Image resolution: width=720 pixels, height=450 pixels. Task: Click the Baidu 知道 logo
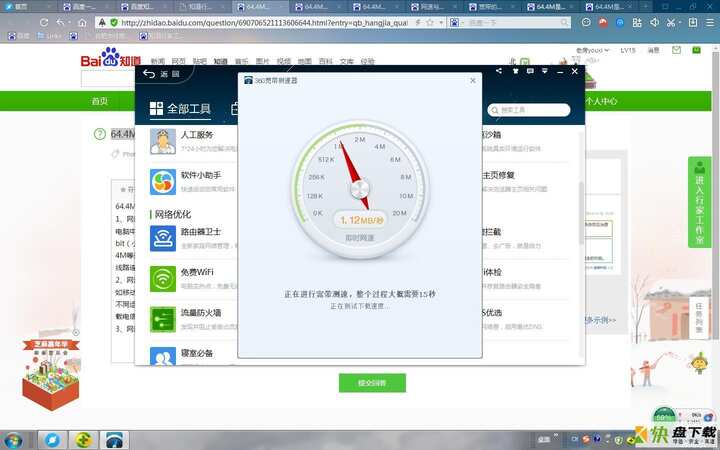coord(110,57)
